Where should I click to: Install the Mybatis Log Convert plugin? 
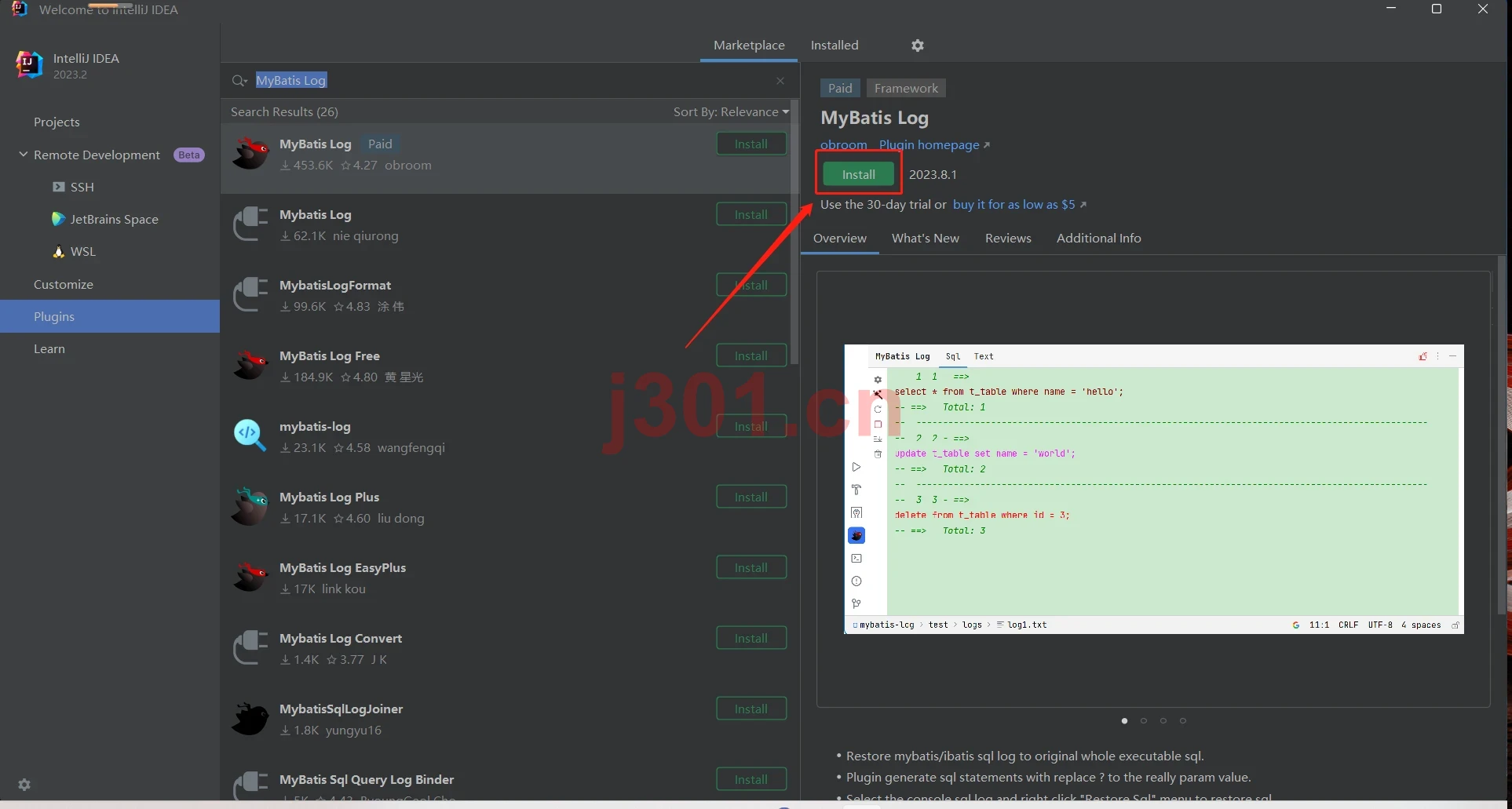[751, 638]
